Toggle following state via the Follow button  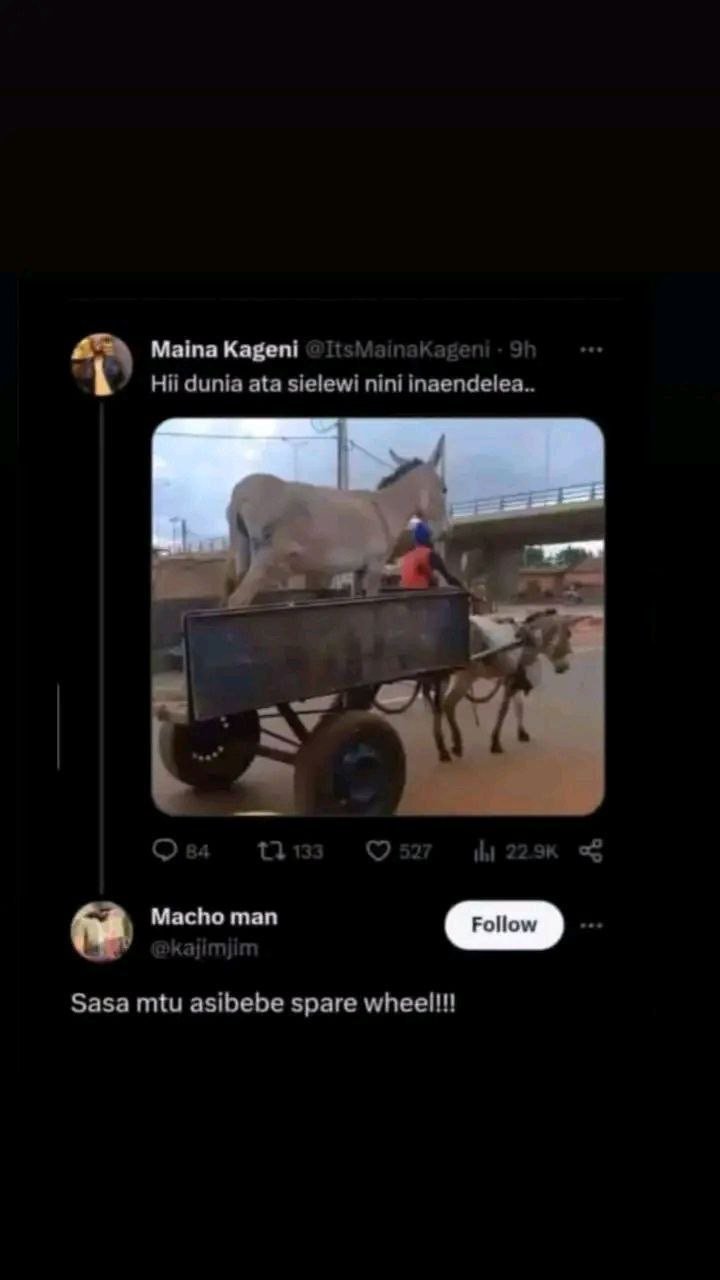pos(503,925)
